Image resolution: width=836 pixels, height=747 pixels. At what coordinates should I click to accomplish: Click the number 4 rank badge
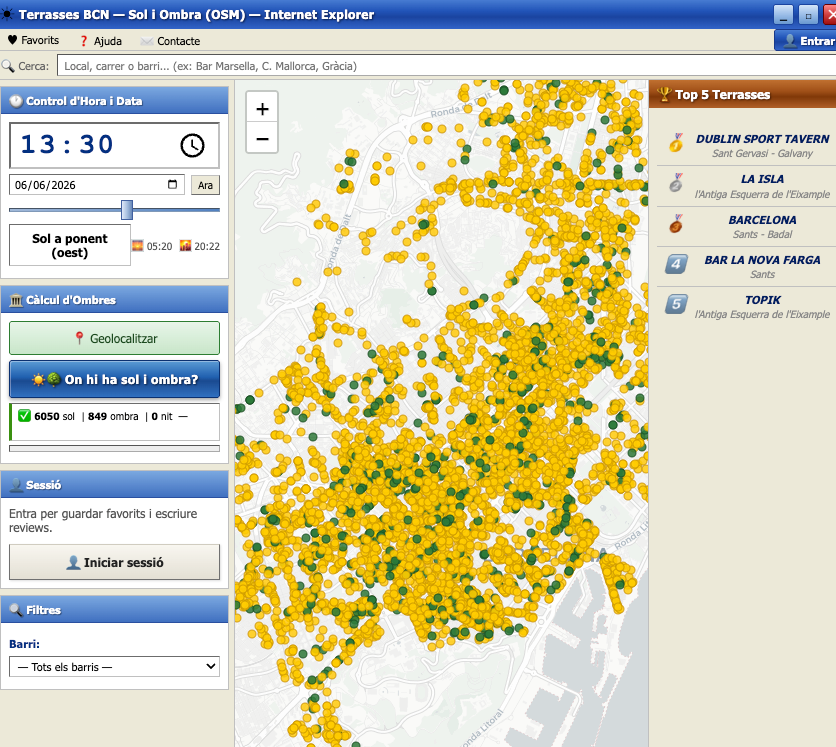676,264
